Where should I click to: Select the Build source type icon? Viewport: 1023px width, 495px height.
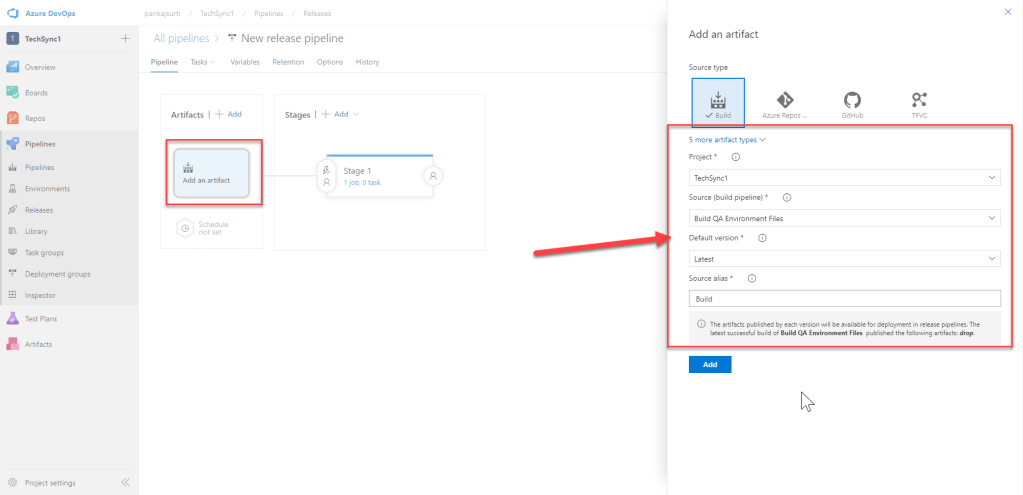pyautogui.click(x=717, y=104)
